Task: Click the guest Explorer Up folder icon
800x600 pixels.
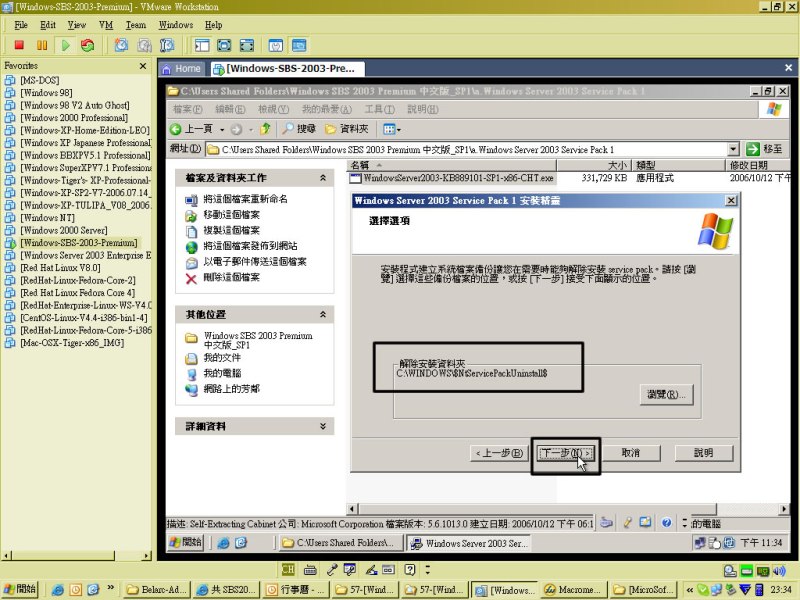Action: pos(265,129)
